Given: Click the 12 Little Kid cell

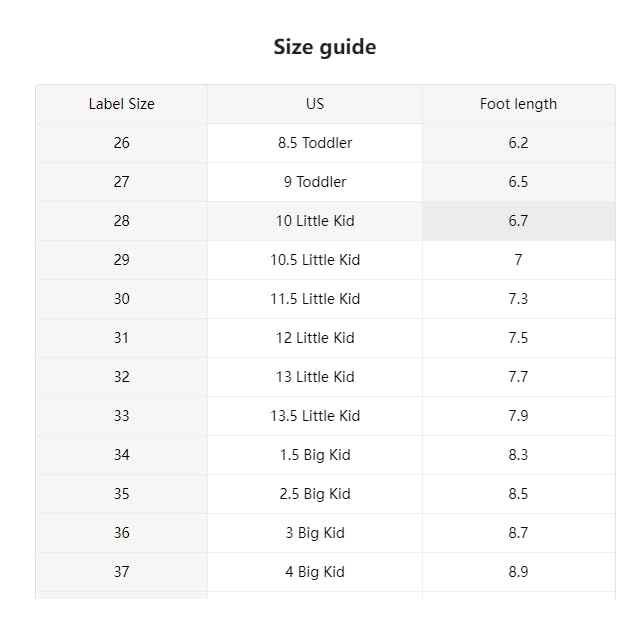Looking at the screenshot, I should pyautogui.click(x=315, y=338).
